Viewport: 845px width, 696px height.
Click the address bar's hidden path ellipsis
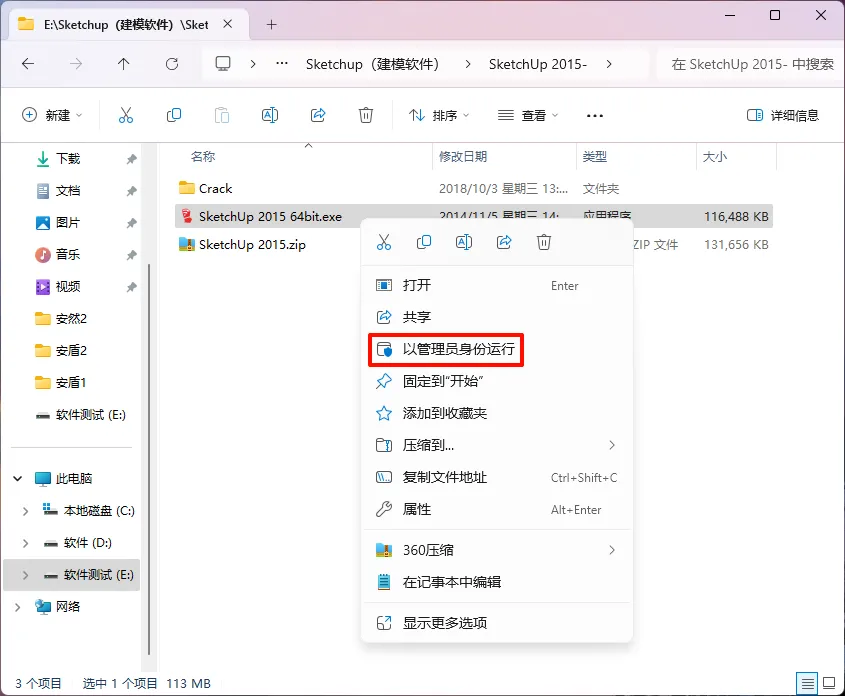pos(281,64)
